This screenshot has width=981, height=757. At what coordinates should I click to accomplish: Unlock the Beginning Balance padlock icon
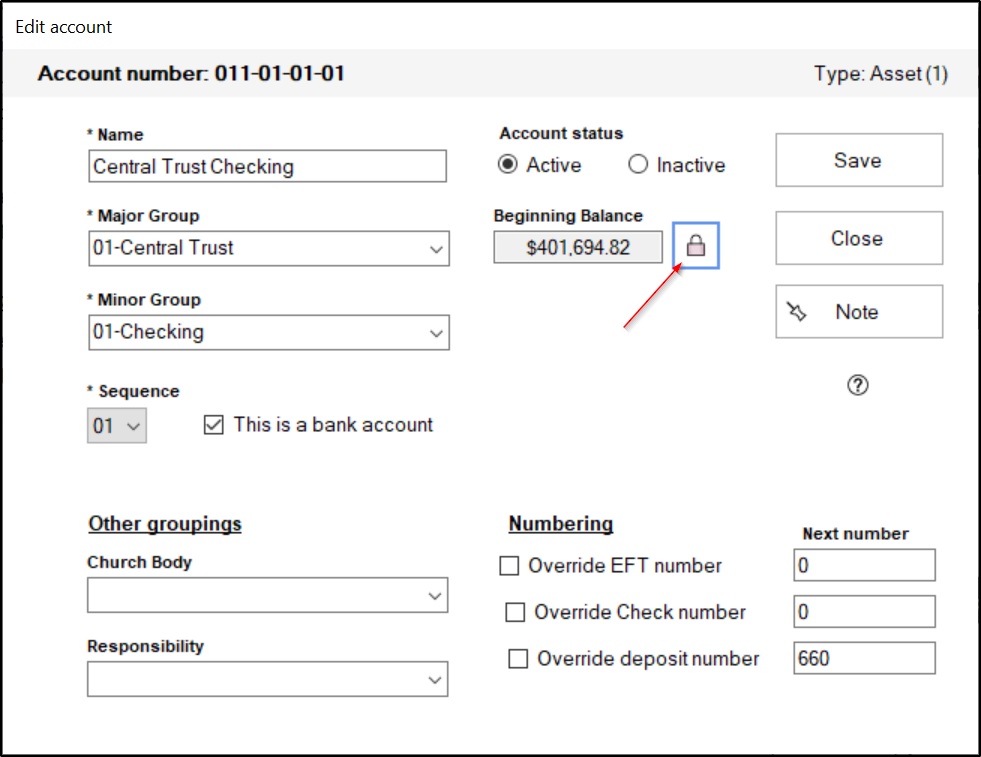(696, 246)
